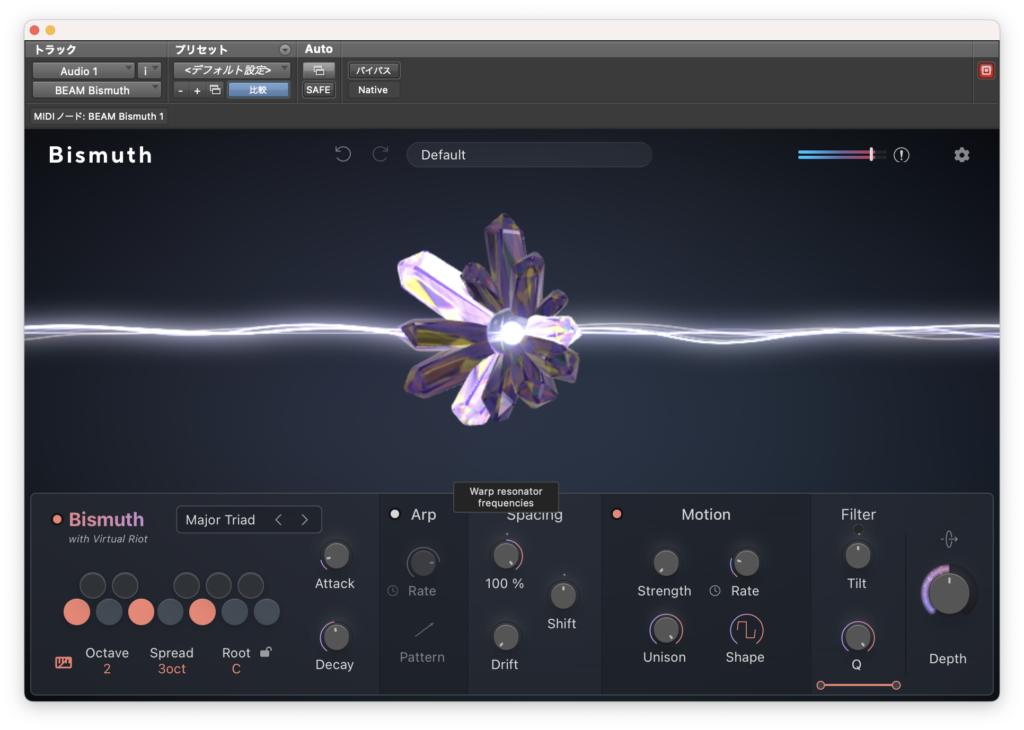Click the exclamation limiter warning icon
This screenshot has width=1024, height=730.
click(x=901, y=155)
